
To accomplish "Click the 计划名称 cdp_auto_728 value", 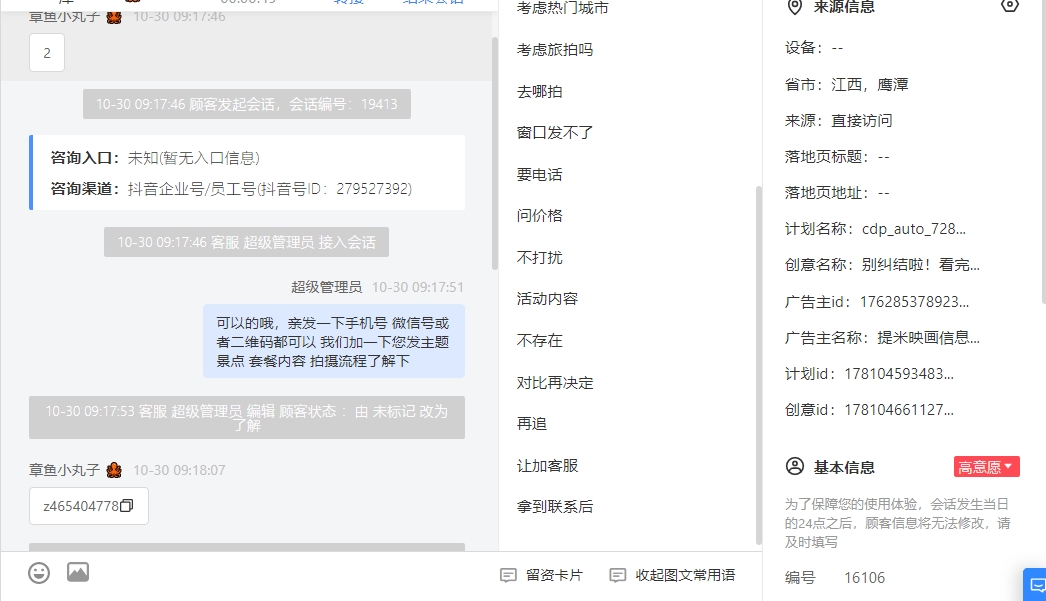I will [914, 229].
